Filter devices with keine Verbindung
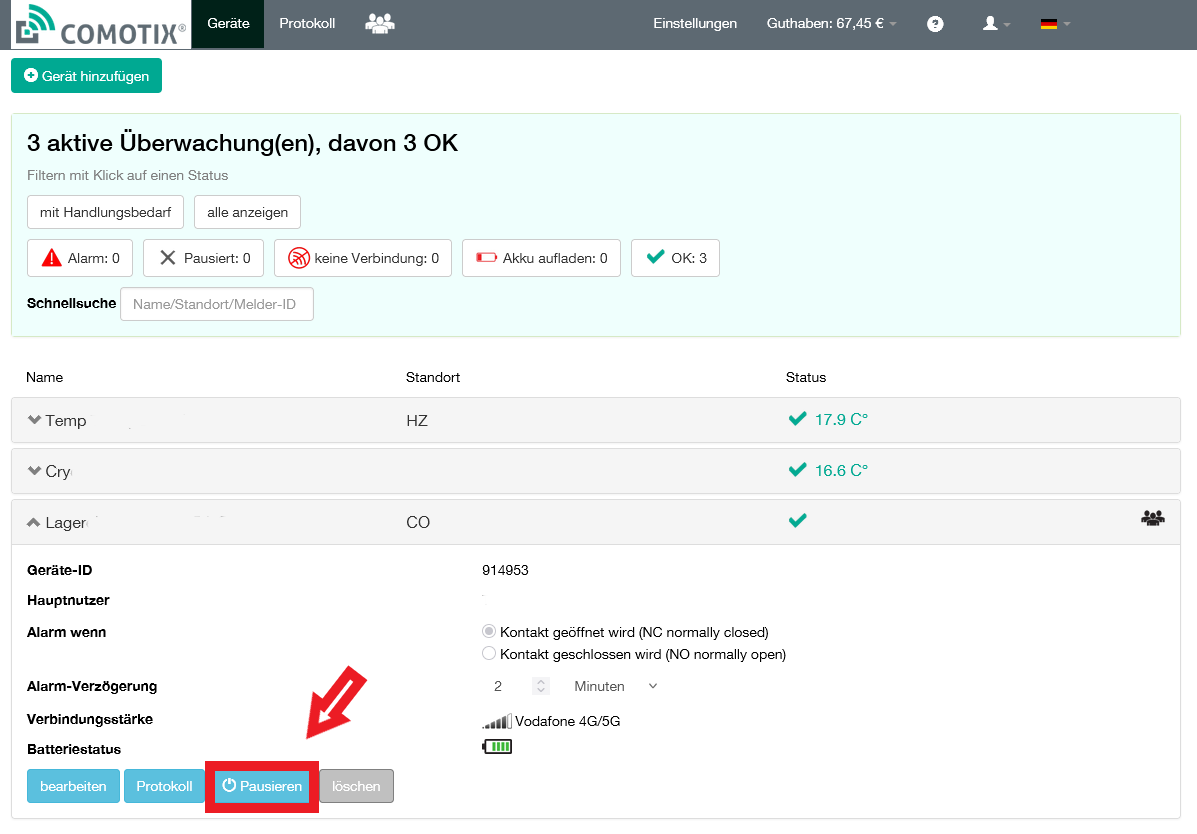Viewport: 1197px width, 834px height. point(363,258)
